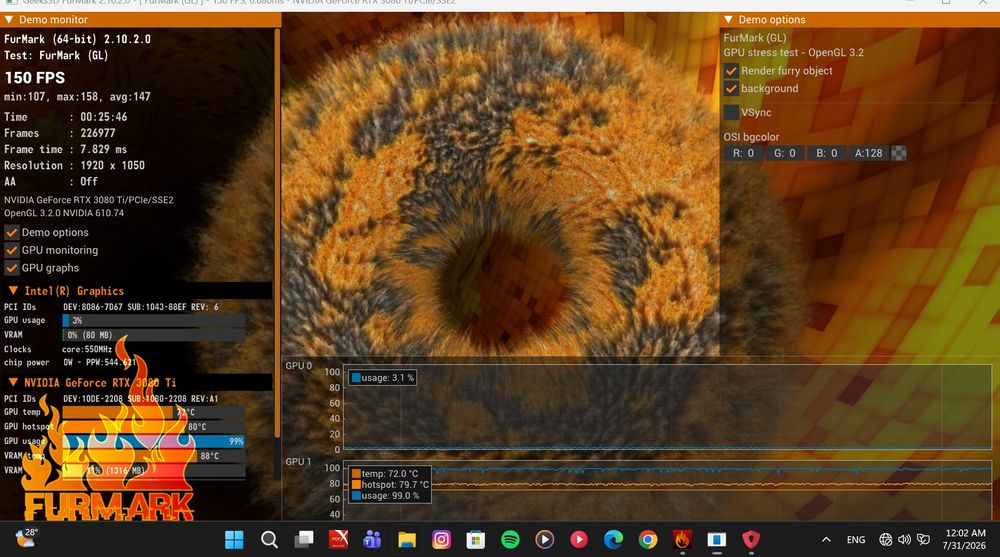Click the FurMark (64-bit) 2.10.2.0 heading
1000x557 pixels.
tap(77, 39)
